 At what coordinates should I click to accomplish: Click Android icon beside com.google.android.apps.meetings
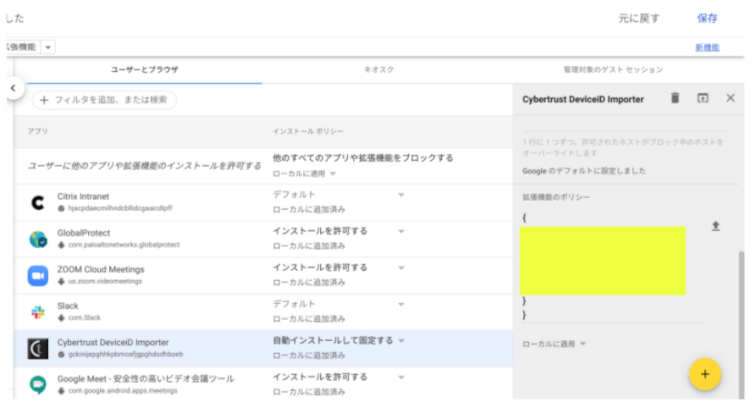point(61,391)
